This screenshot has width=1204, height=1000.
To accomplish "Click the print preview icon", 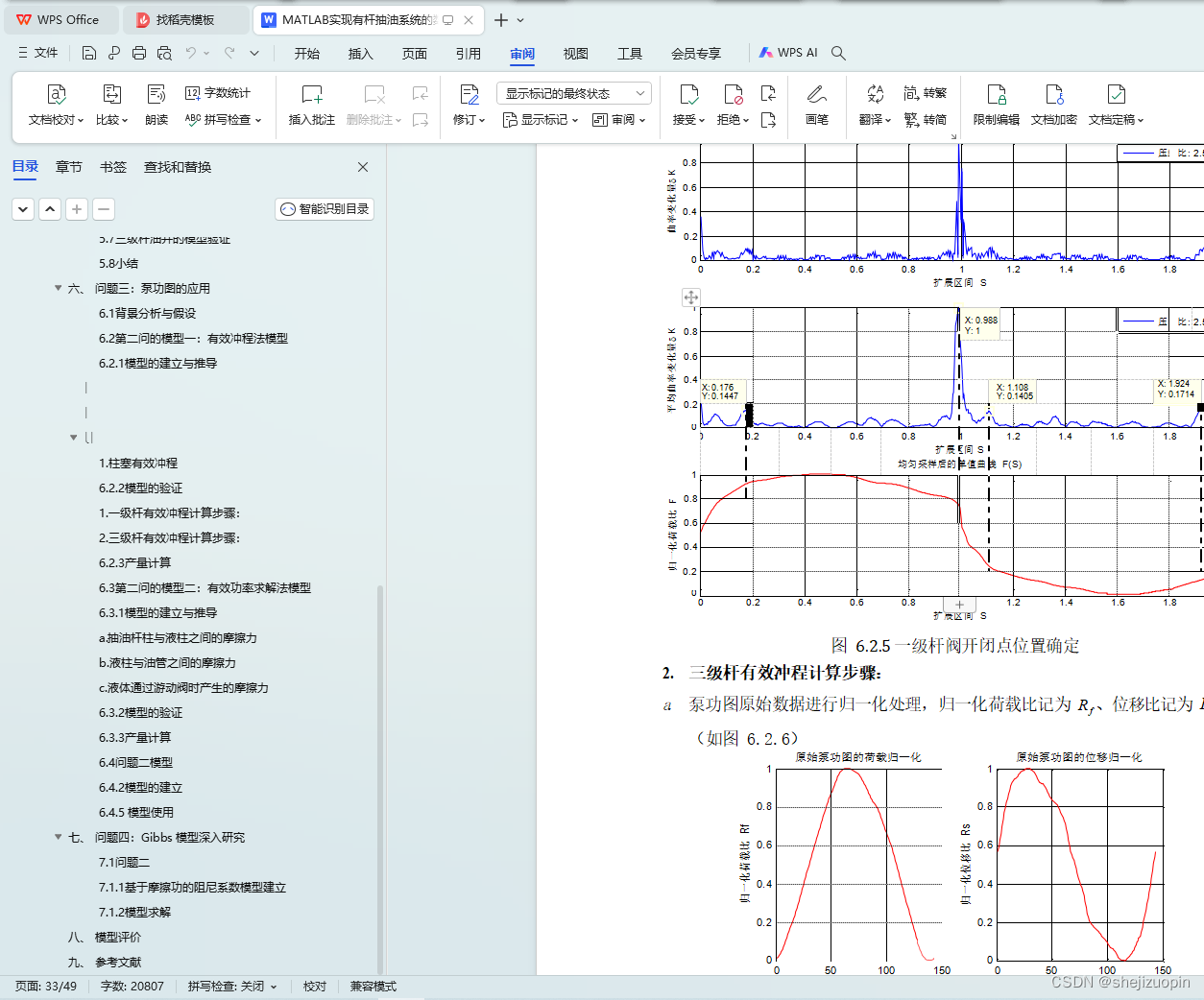I will pyautogui.click(x=164, y=53).
